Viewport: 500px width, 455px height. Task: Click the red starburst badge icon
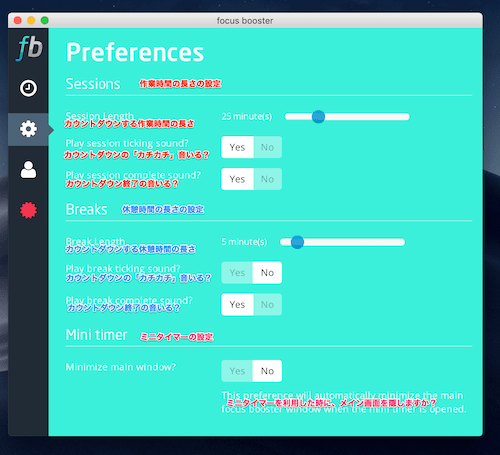tap(28, 210)
